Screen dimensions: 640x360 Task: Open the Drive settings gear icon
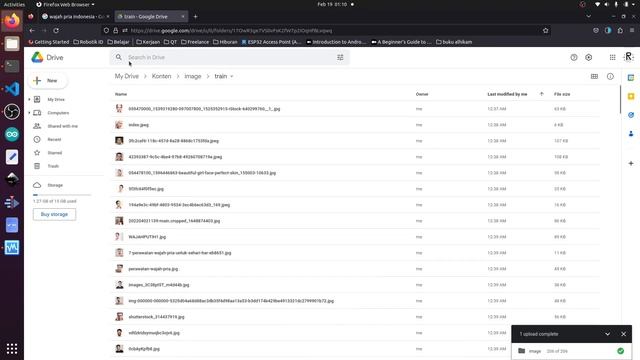(589, 58)
